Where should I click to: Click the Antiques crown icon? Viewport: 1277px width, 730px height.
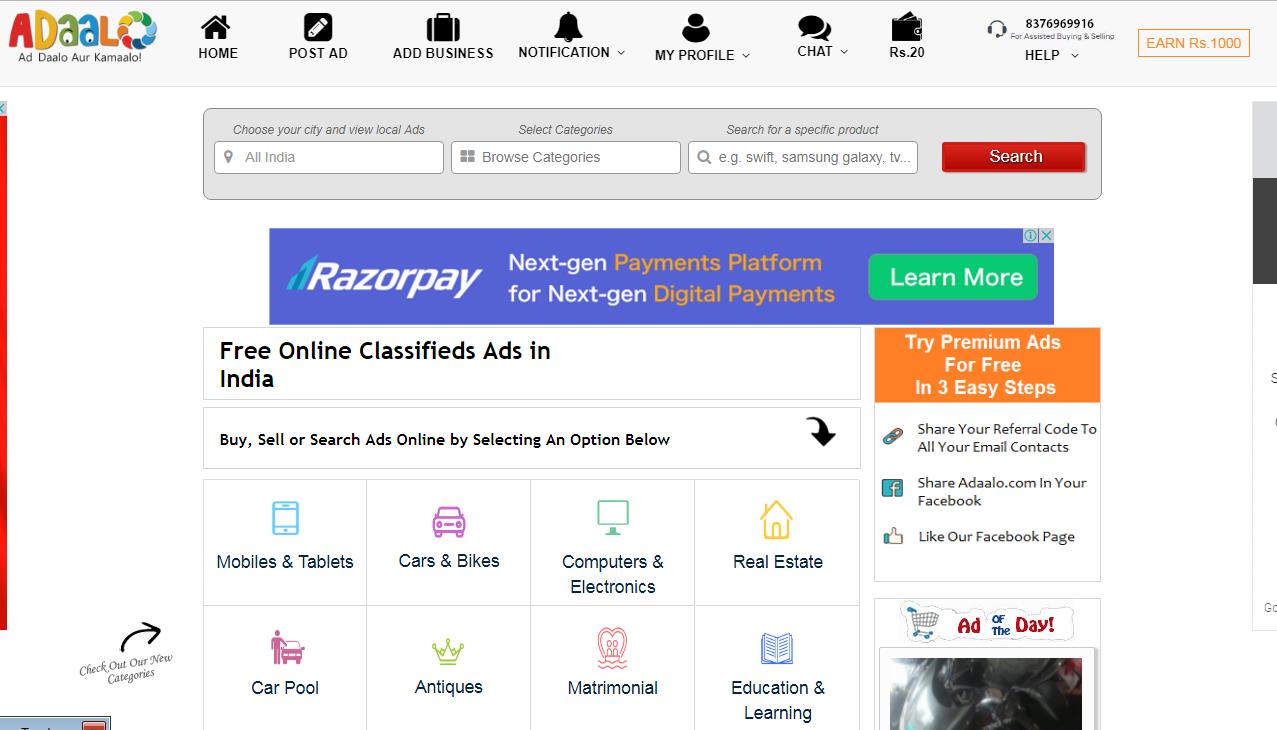click(448, 651)
